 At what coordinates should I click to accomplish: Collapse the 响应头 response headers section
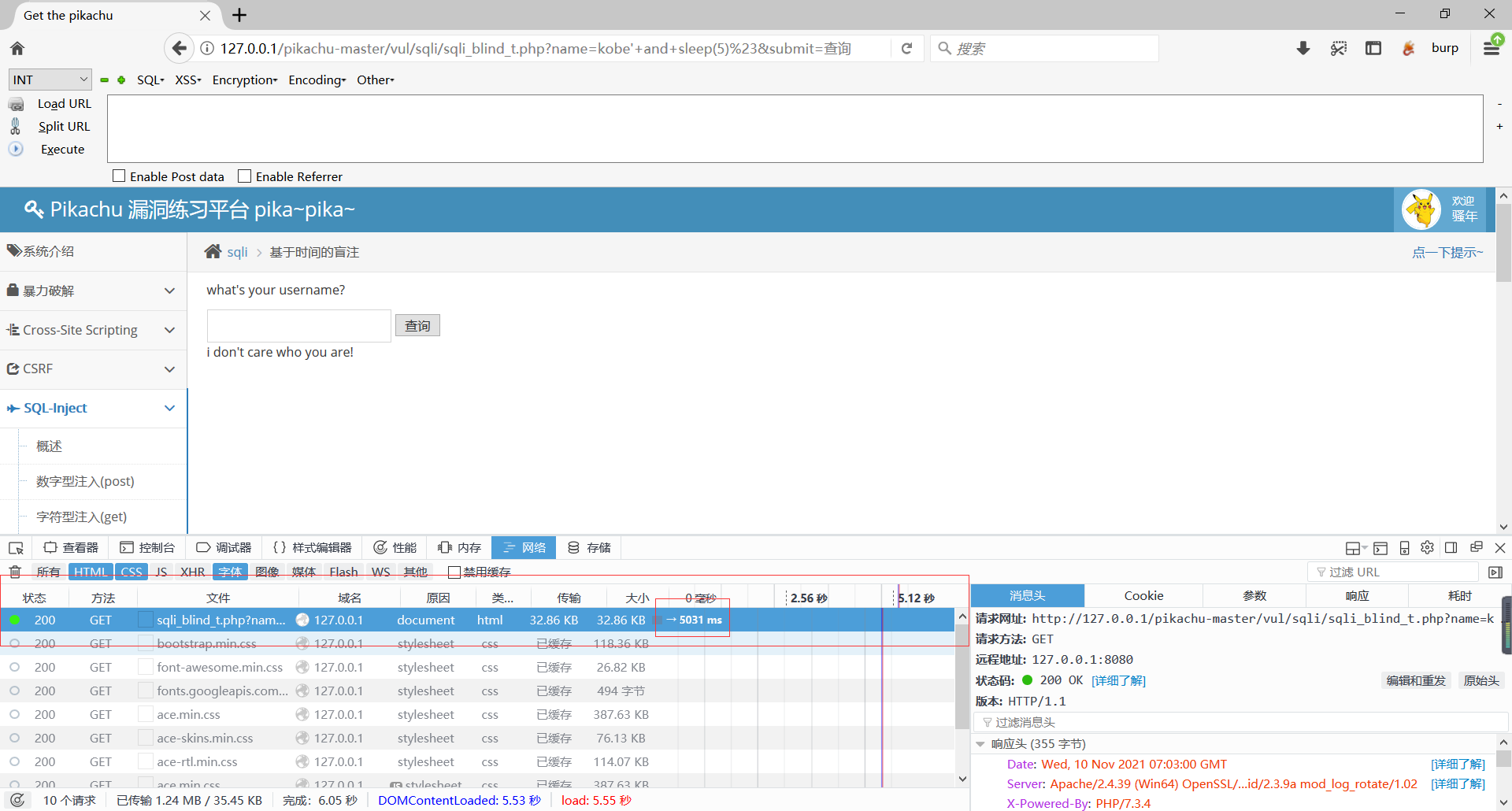pyautogui.click(x=980, y=743)
